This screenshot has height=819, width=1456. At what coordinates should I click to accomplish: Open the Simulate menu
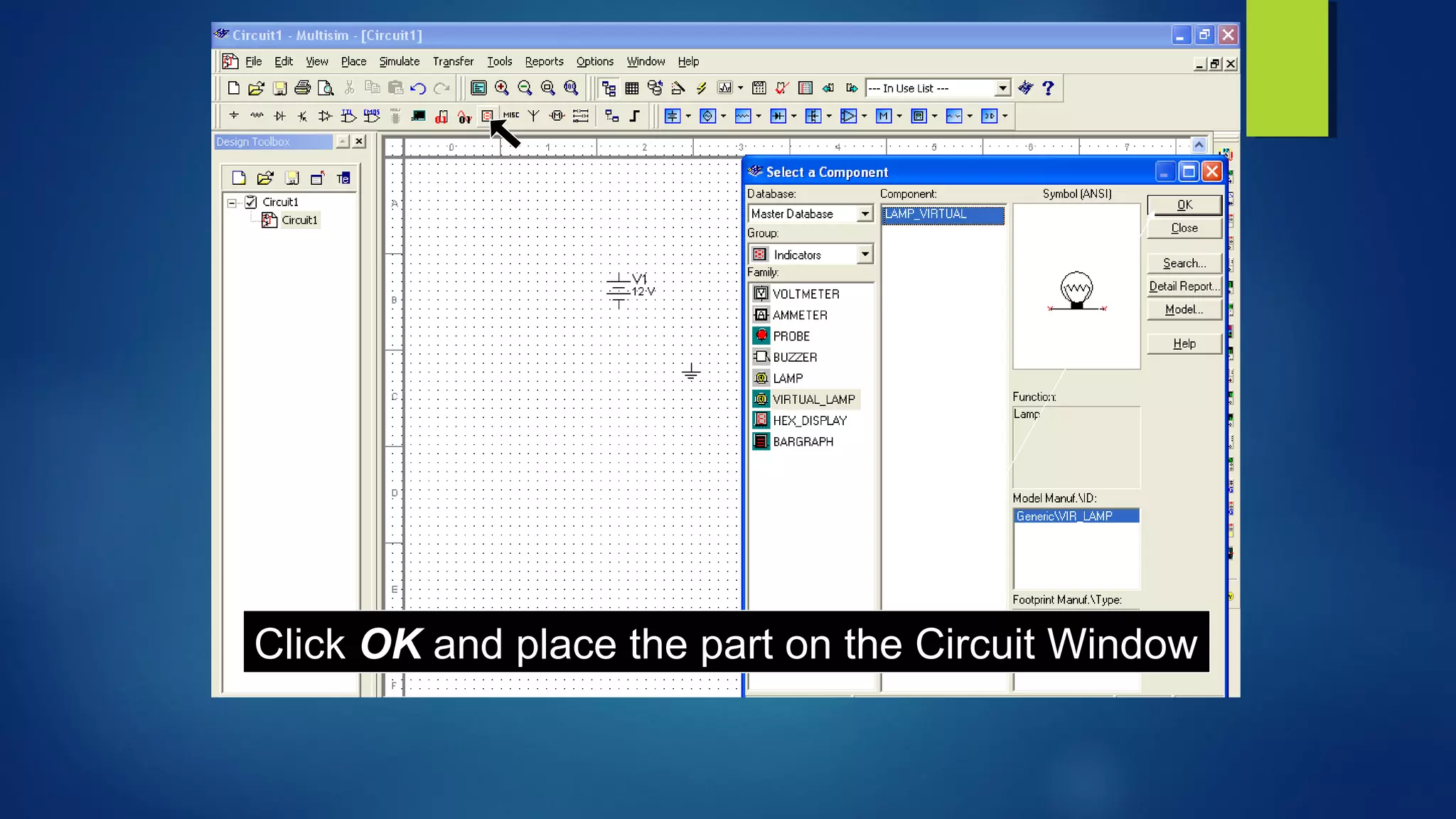point(399,62)
